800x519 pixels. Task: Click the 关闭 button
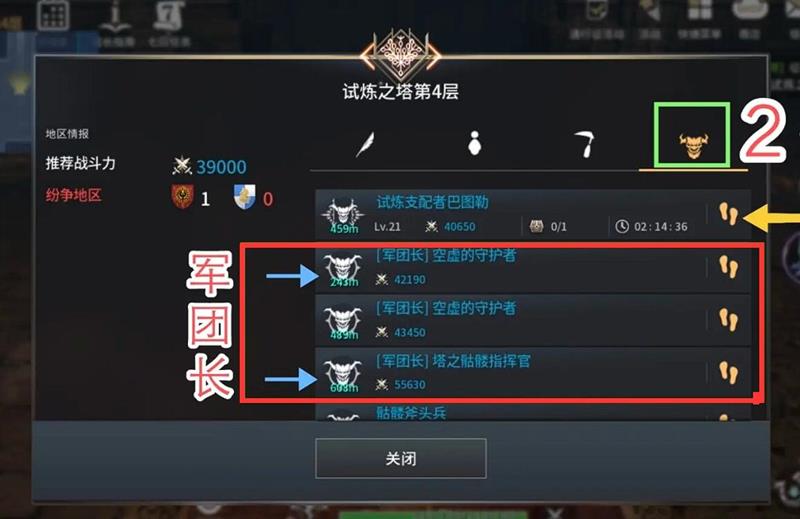pos(401,458)
